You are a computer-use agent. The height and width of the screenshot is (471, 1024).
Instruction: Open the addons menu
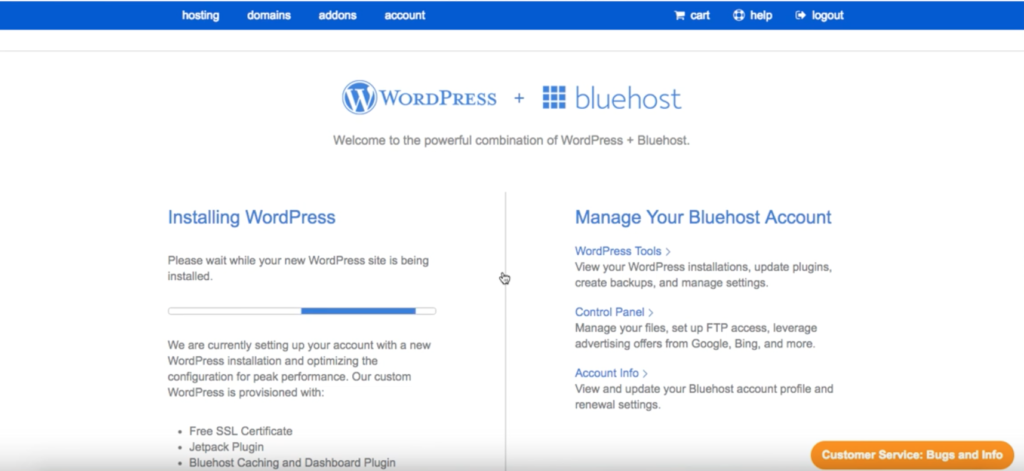point(337,16)
